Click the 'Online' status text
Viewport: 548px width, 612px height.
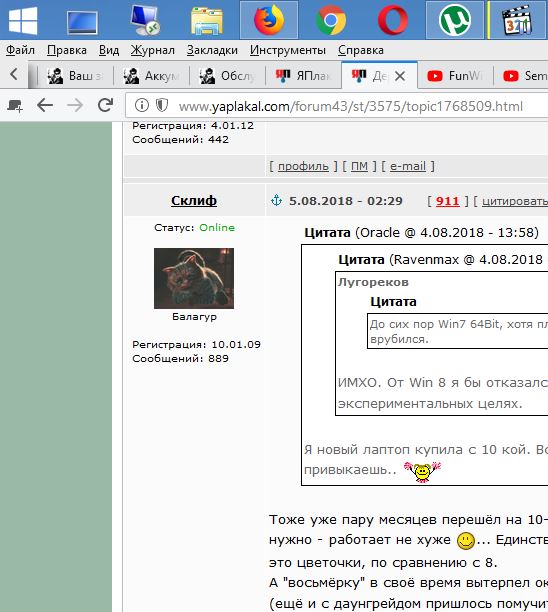217,228
